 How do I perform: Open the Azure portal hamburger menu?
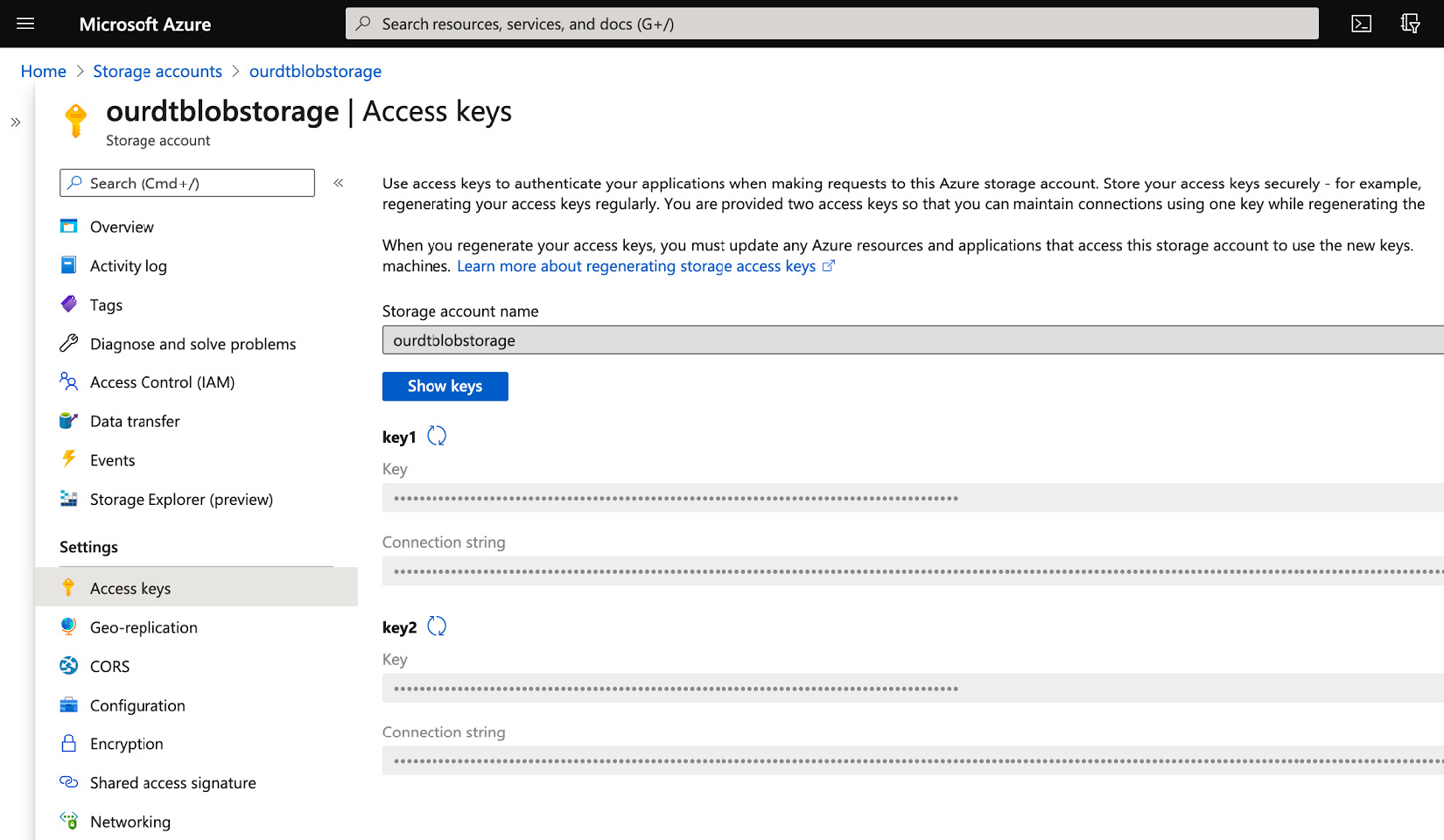[x=25, y=24]
